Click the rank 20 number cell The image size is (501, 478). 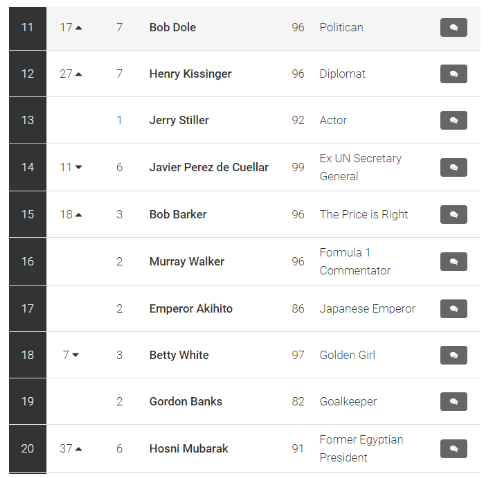pos(28,449)
